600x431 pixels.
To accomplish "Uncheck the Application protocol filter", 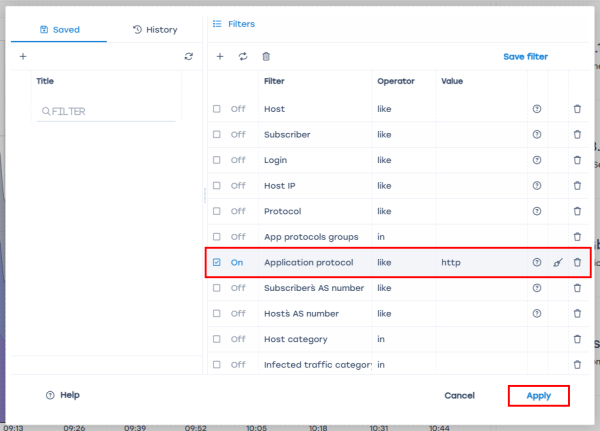I will tap(217, 262).
